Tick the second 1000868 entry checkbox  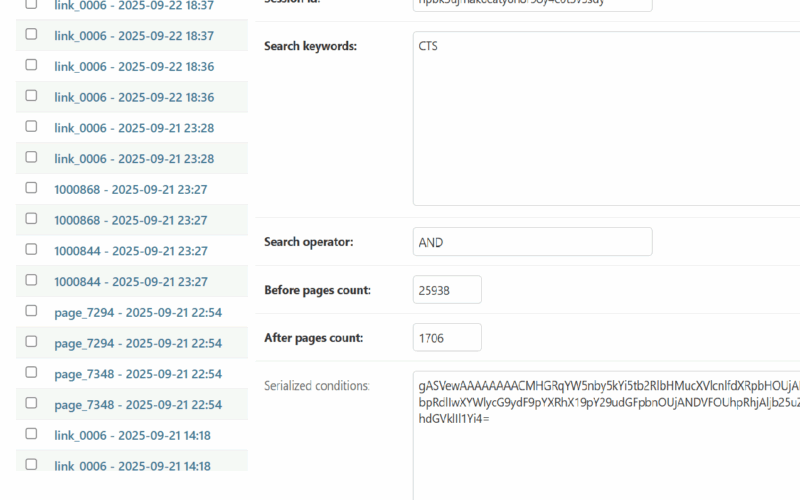[x=31, y=219]
